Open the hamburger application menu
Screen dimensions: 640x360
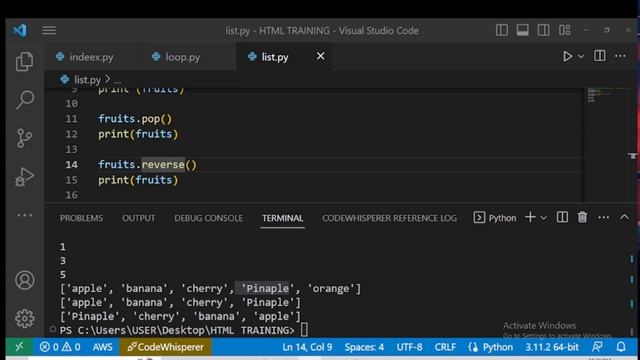pyautogui.click(x=49, y=30)
